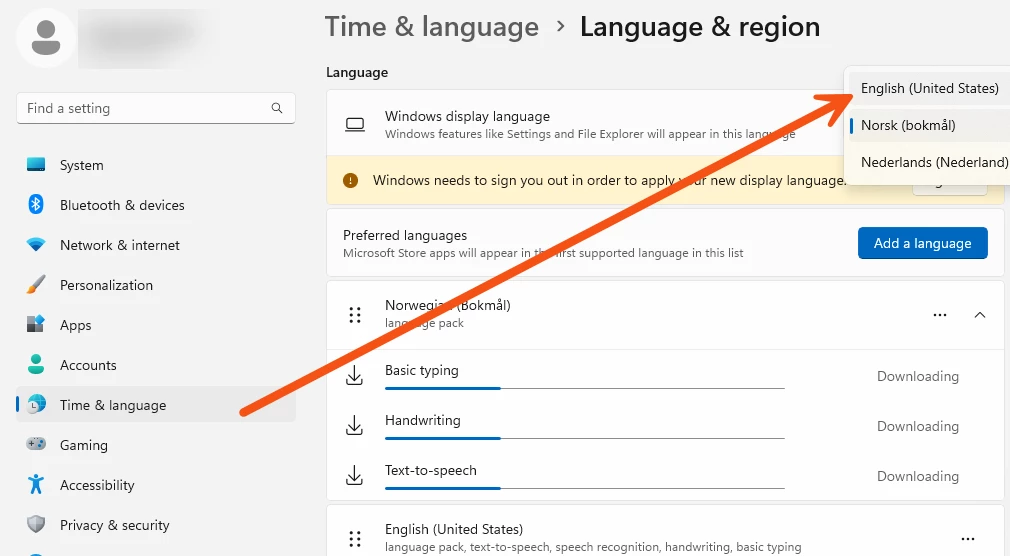The width and height of the screenshot is (1010, 556).
Task: Open System settings via its monitor icon
Action: tap(36, 164)
